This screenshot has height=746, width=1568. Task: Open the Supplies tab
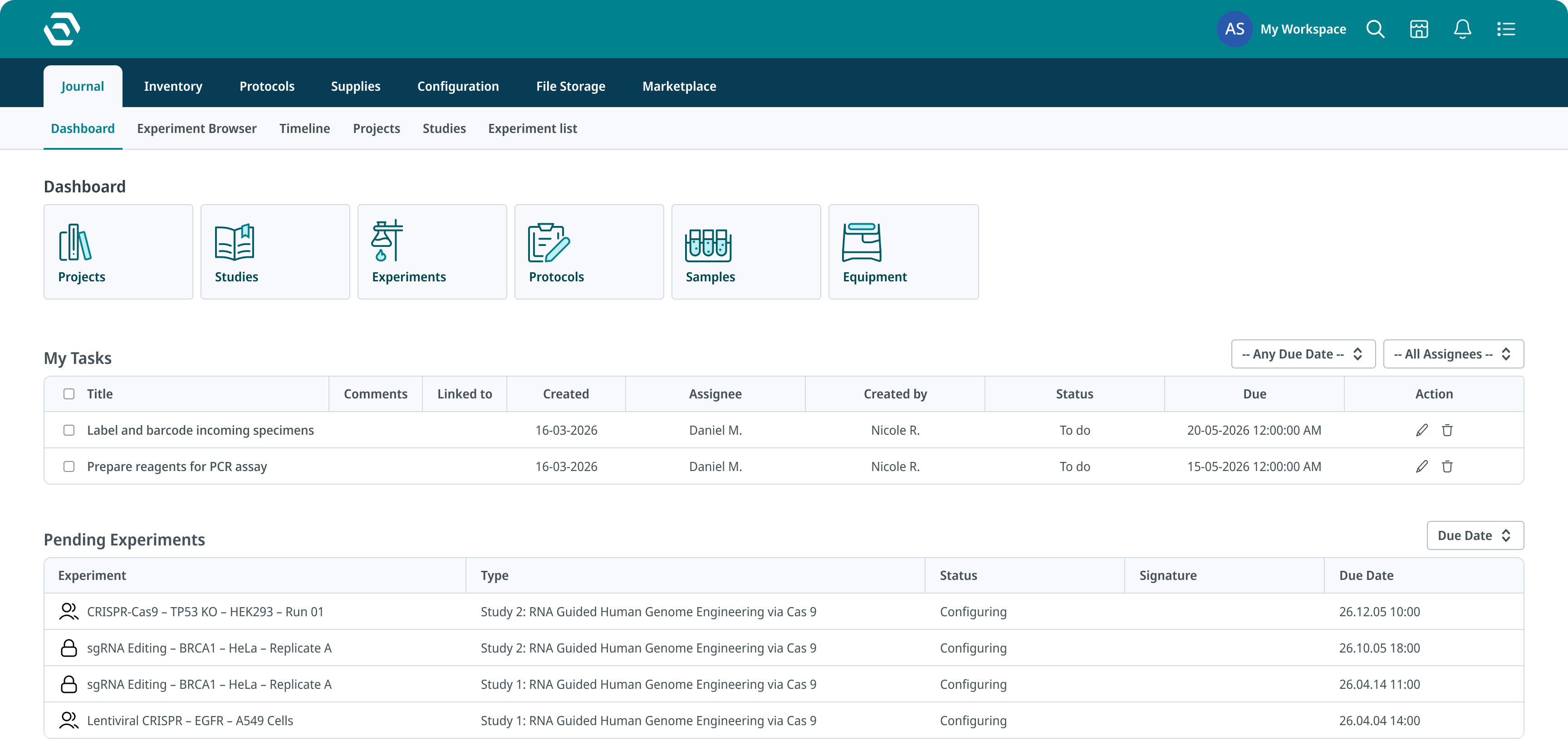point(356,87)
